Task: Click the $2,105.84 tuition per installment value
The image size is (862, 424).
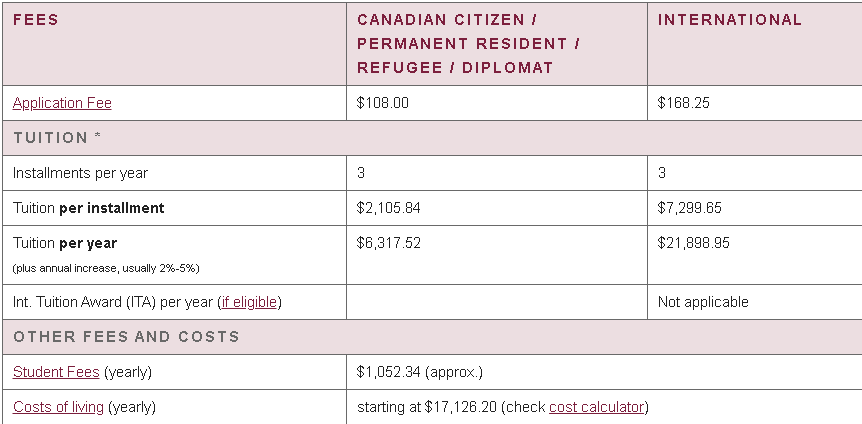Action: [389, 208]
